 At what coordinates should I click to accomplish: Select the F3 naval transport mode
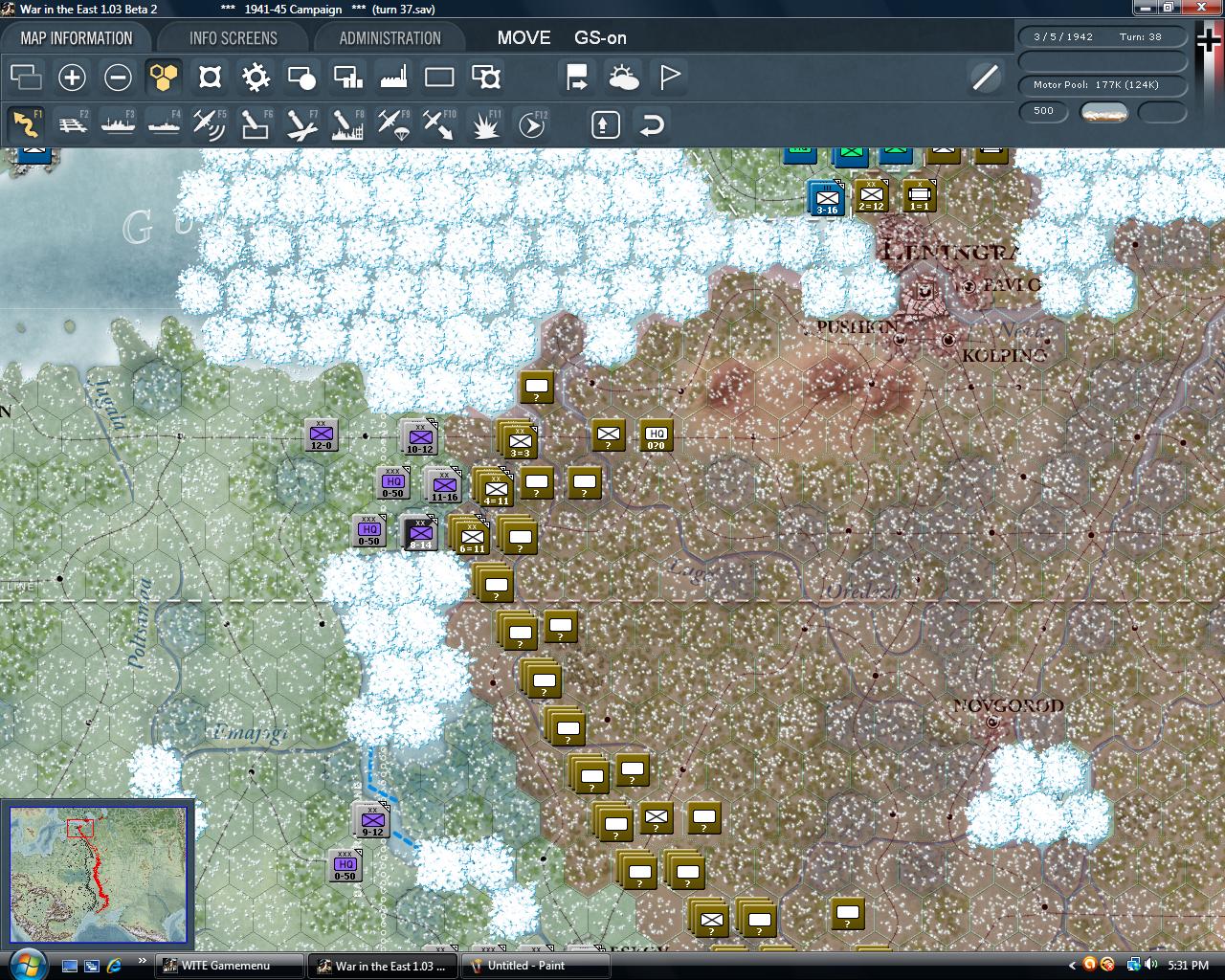[x=118, y=124]
